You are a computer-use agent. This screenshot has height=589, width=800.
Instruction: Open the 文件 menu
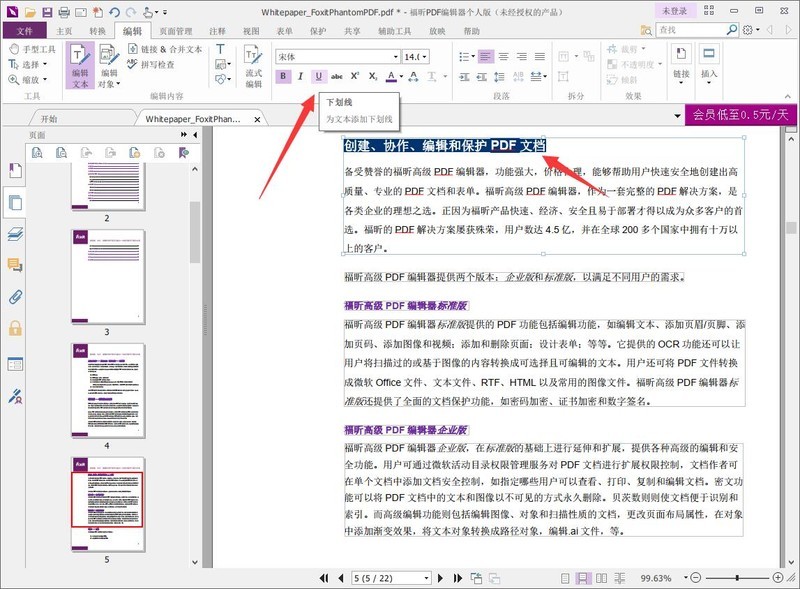pos(25,32)
